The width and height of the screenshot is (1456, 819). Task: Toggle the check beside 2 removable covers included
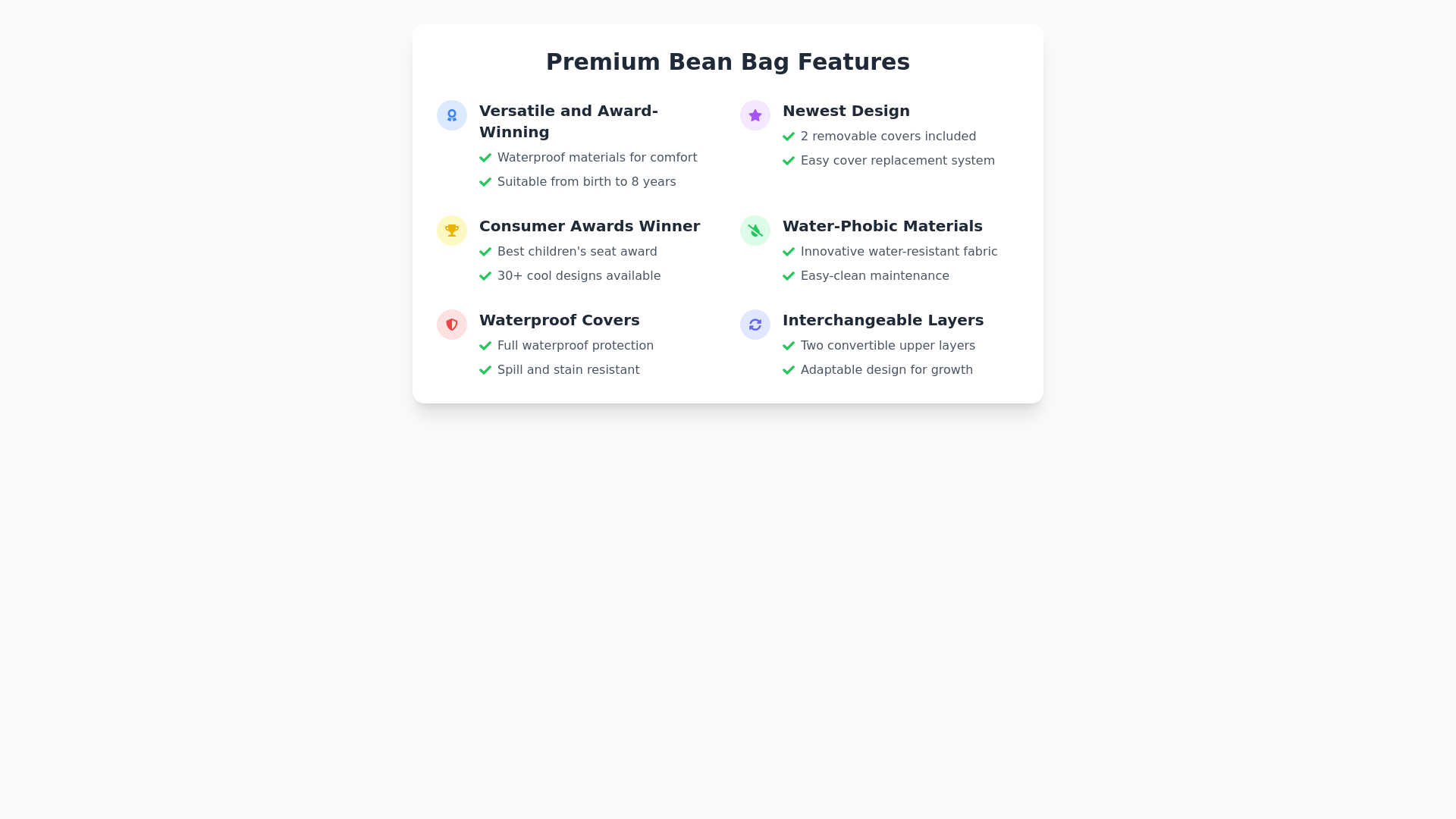click(789, 136)
